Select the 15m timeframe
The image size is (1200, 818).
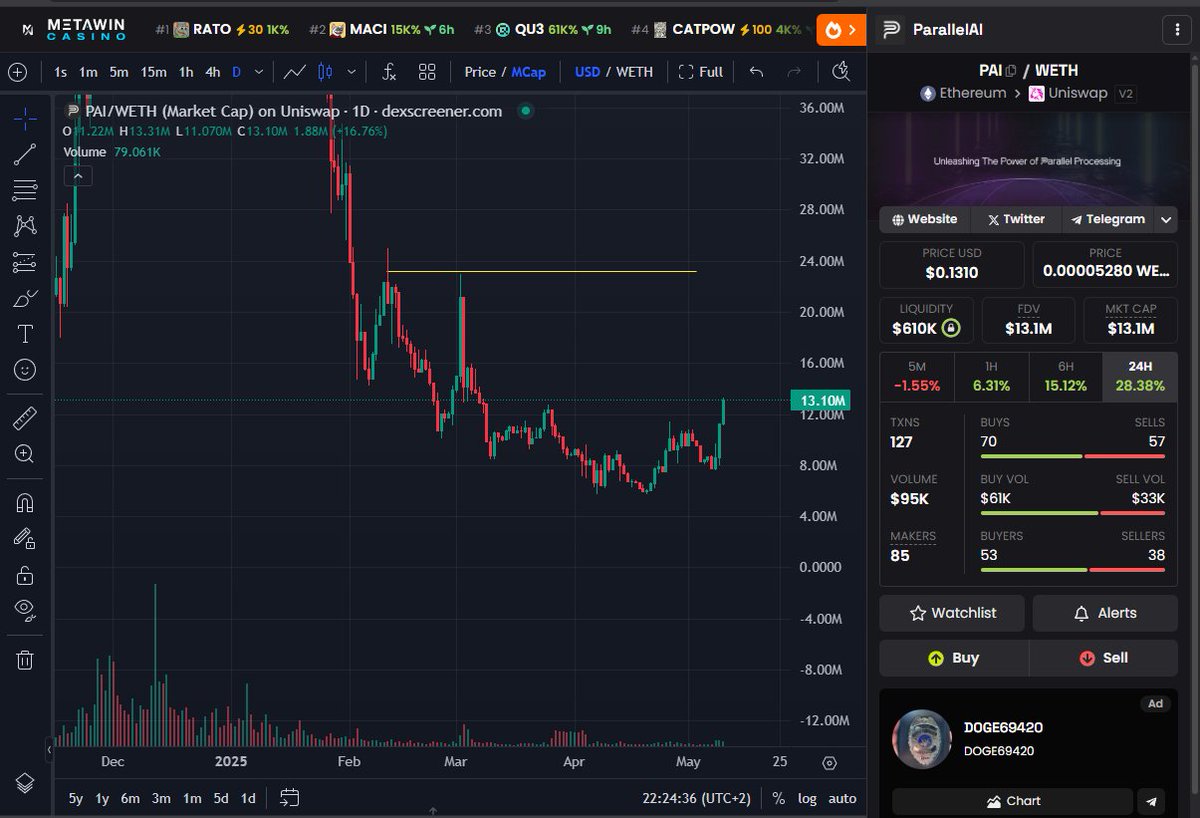tap(154, 72)
